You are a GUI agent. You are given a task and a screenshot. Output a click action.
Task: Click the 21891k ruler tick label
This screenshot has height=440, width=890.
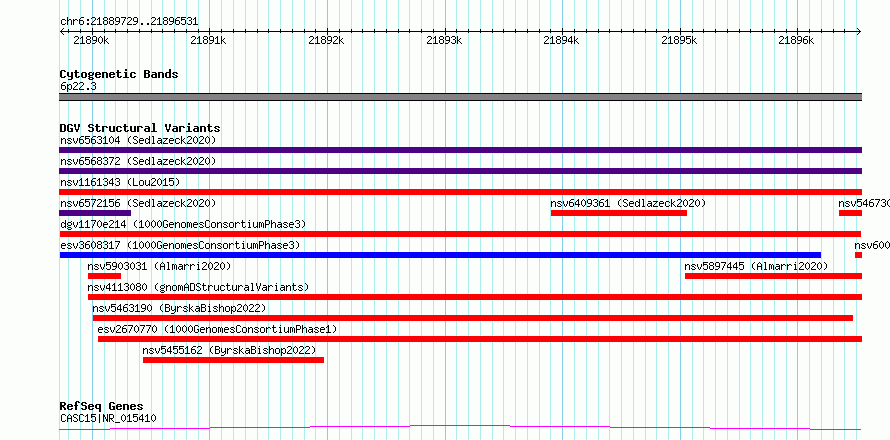pyautogui.click(x=208, y=40)
